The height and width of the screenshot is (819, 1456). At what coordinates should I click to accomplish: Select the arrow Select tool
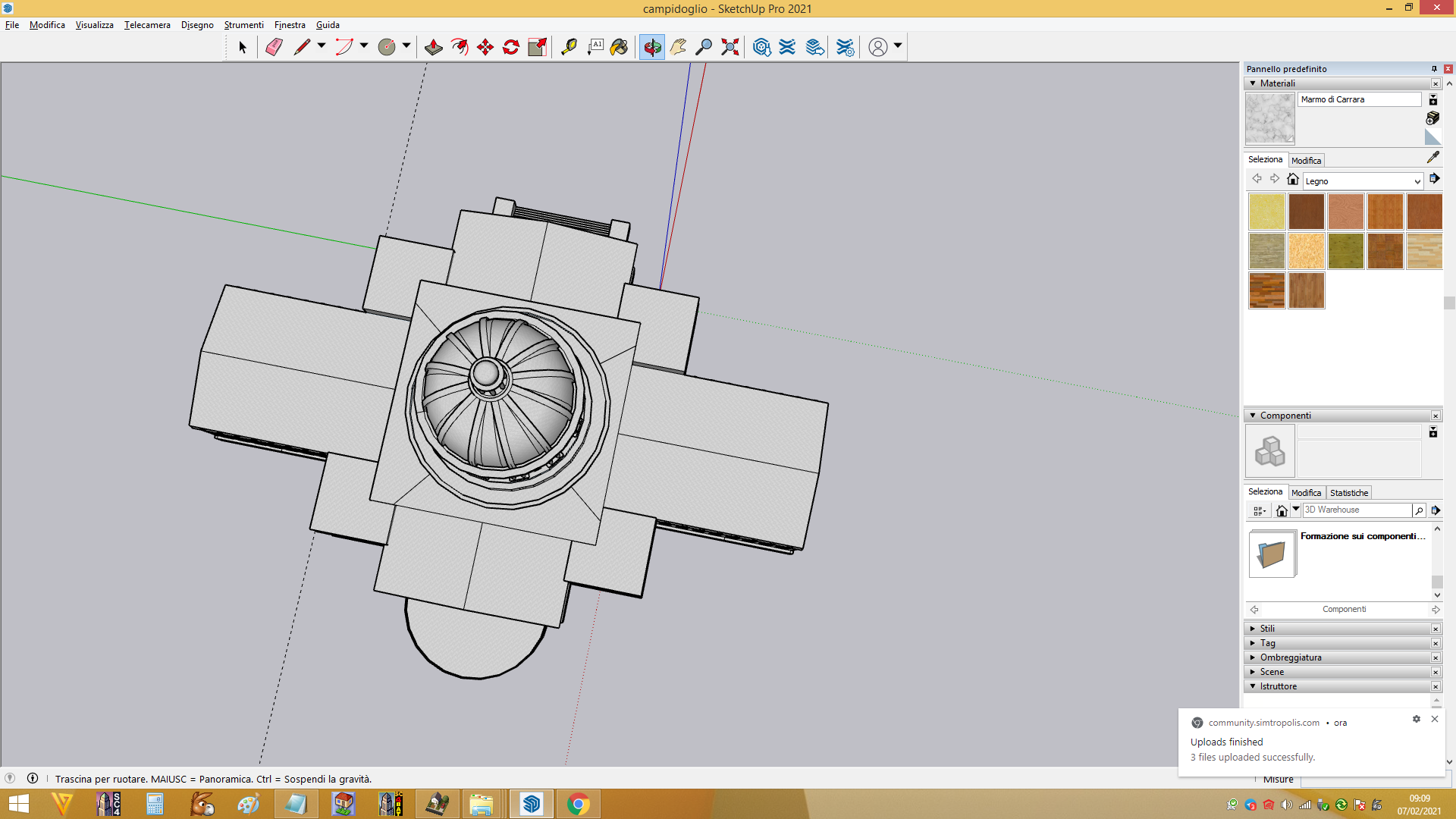(x=243, y=47)
